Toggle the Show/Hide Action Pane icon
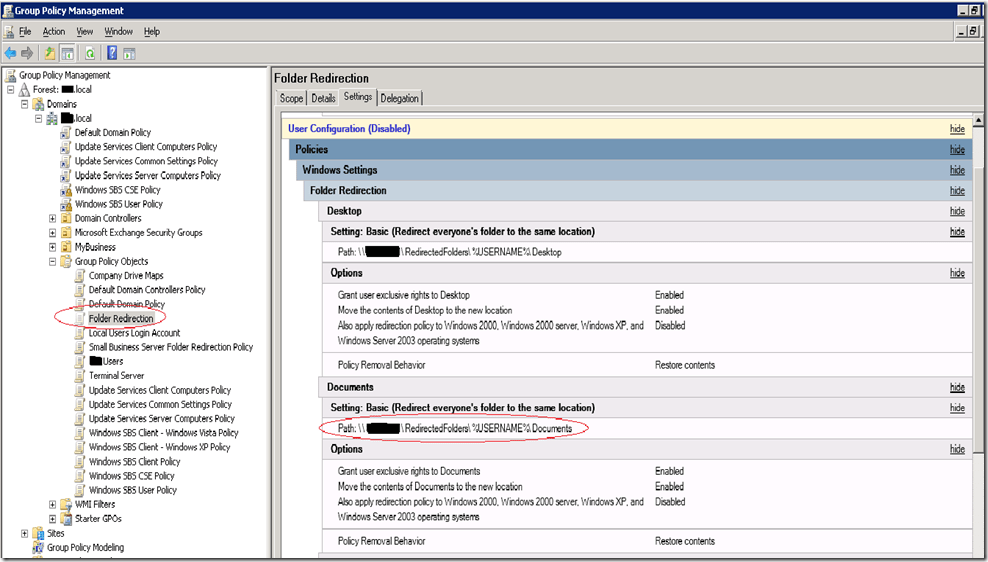This screenshot has height=562, width=988. tap(129, 53)
